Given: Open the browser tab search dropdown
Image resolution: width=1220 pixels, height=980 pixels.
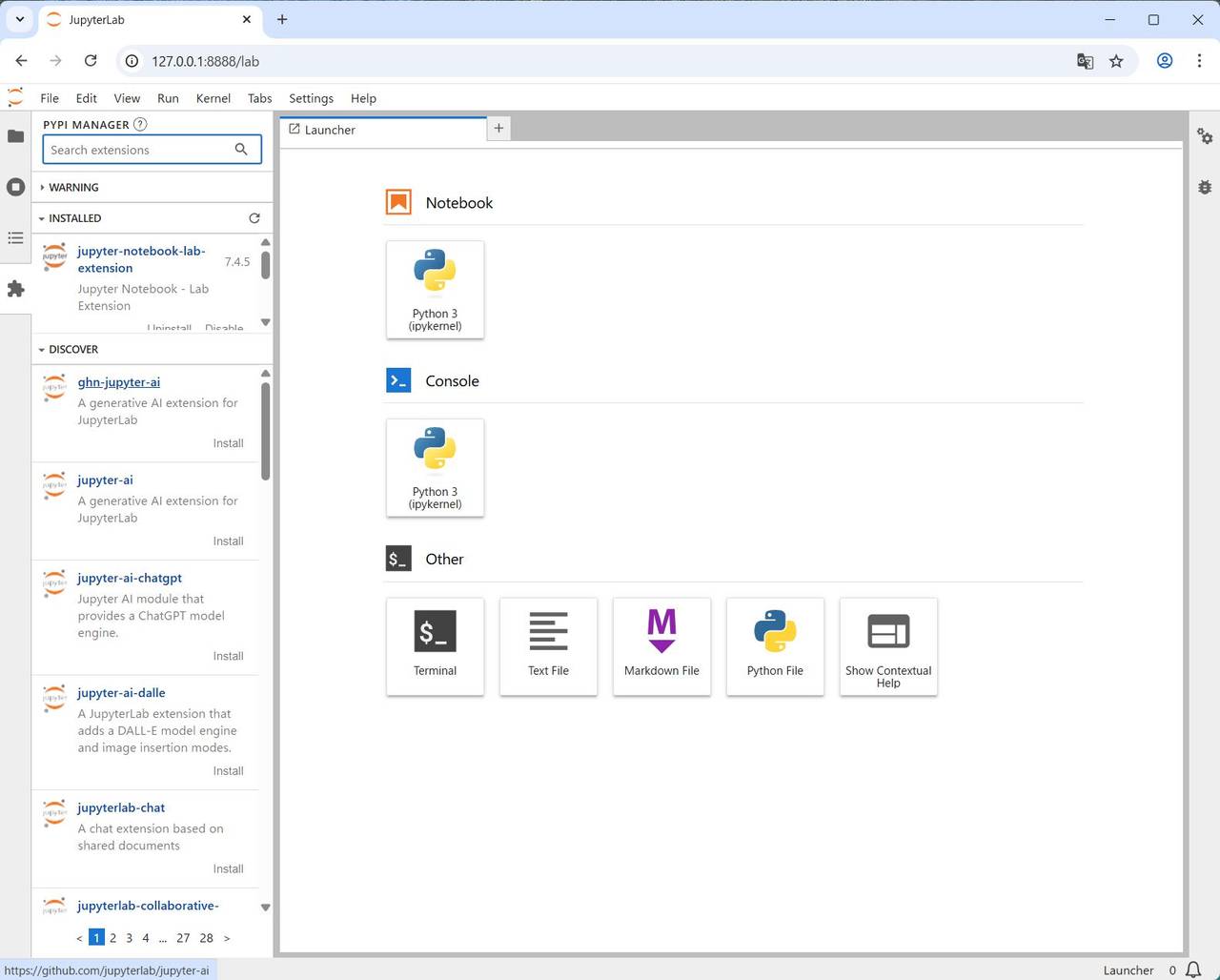Looking at the screenshot, I should (20, 19).
